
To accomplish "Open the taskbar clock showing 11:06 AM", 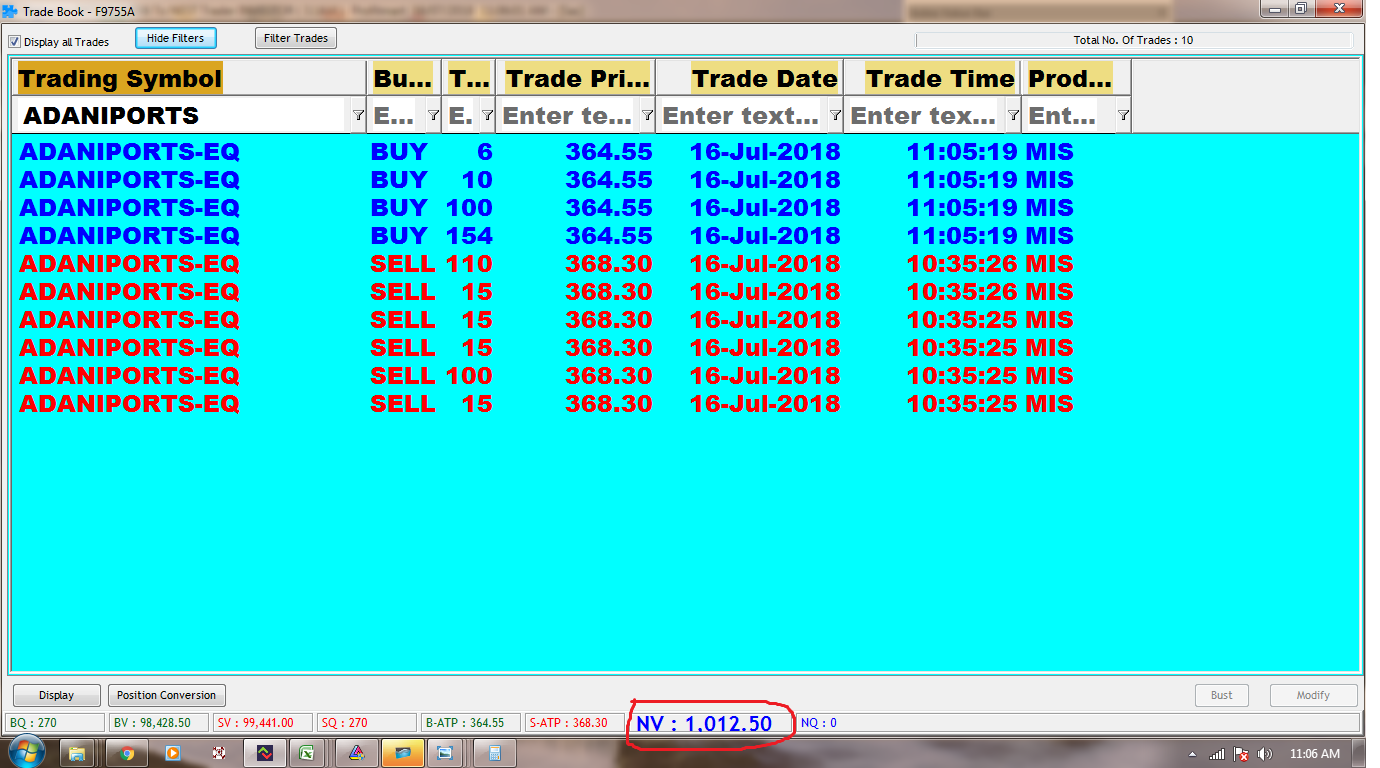I will pos(1315,754).
